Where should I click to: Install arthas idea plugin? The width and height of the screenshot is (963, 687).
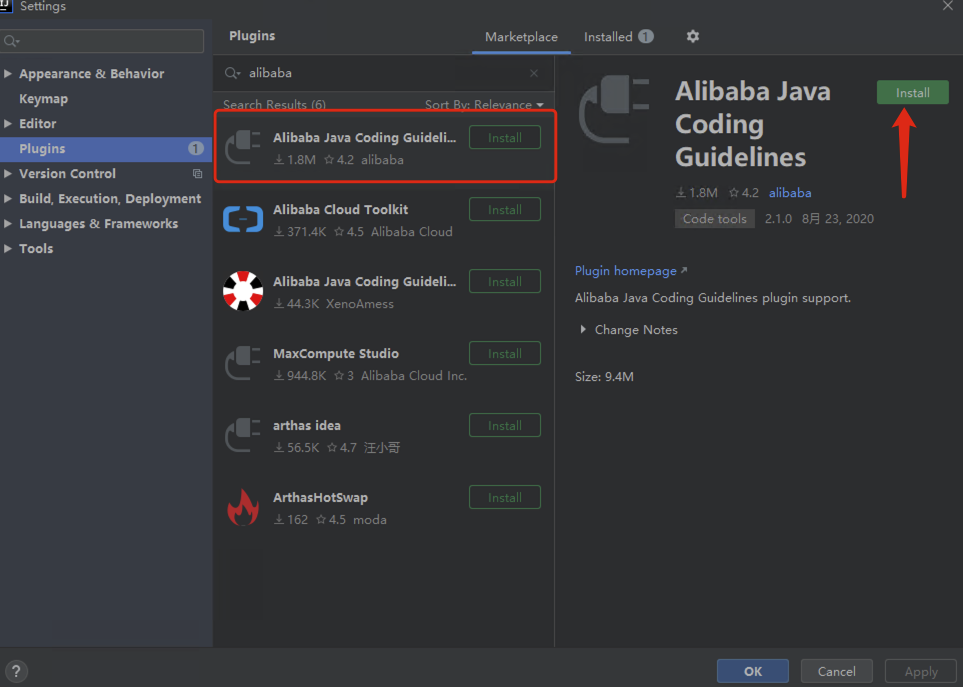point(505,425)
